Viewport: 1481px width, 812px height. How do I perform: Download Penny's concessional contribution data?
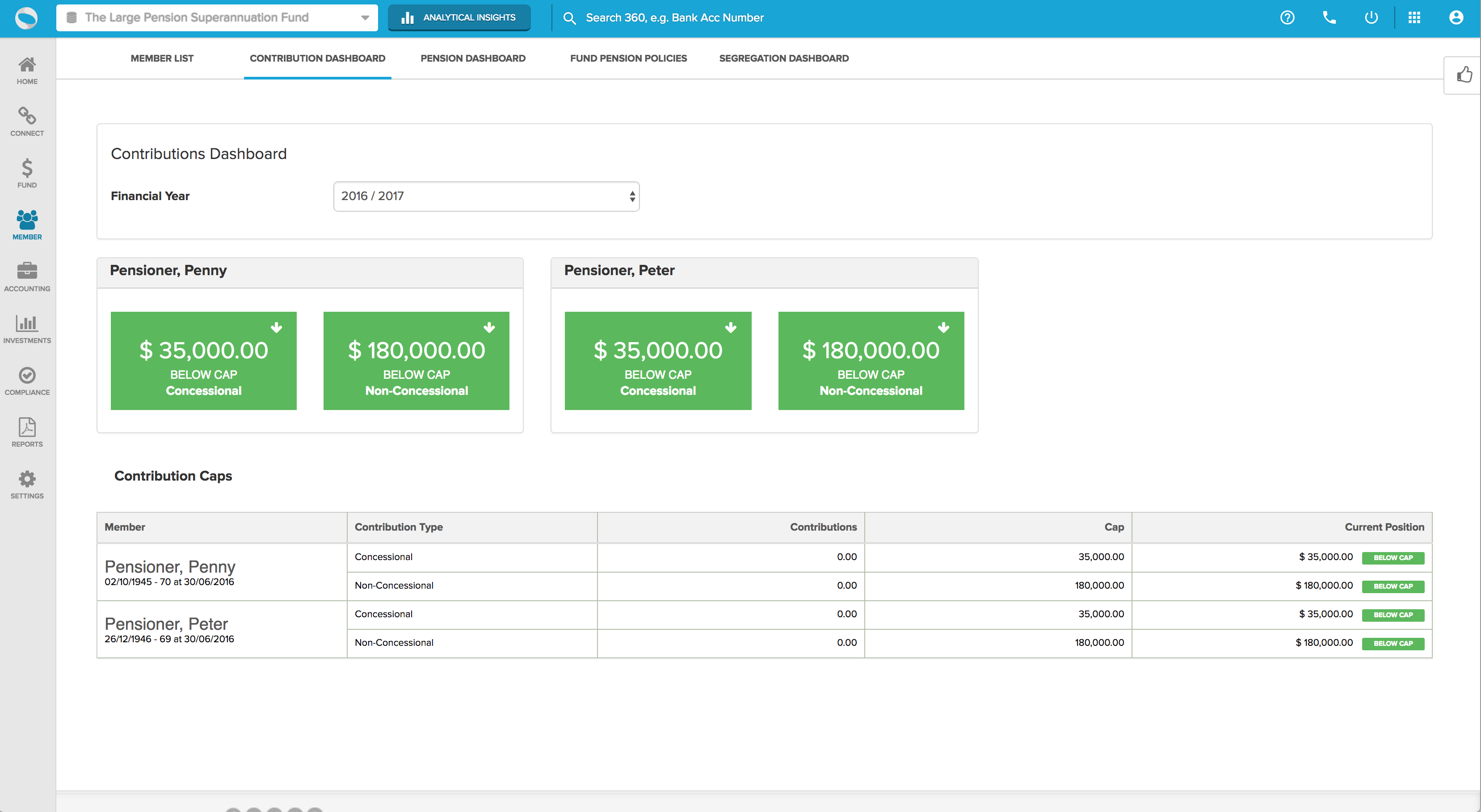[x=277, y=328]
